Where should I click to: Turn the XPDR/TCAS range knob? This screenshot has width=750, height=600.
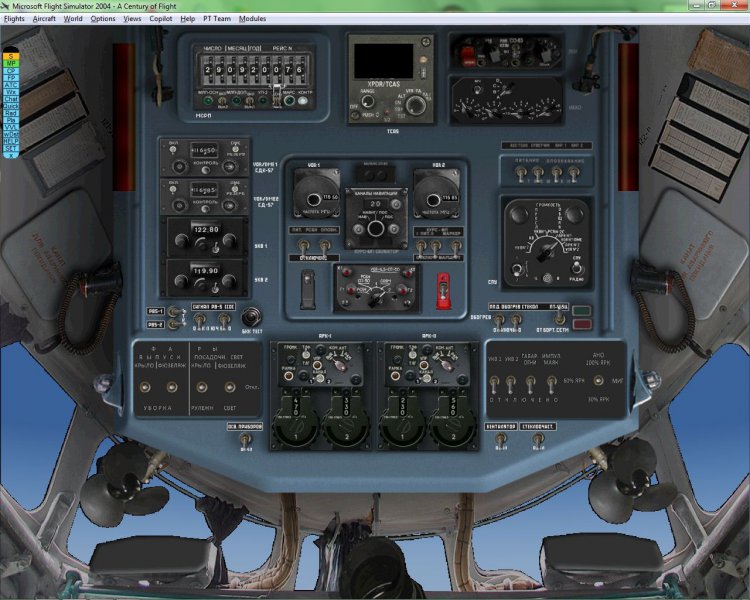tap(367, 101)
